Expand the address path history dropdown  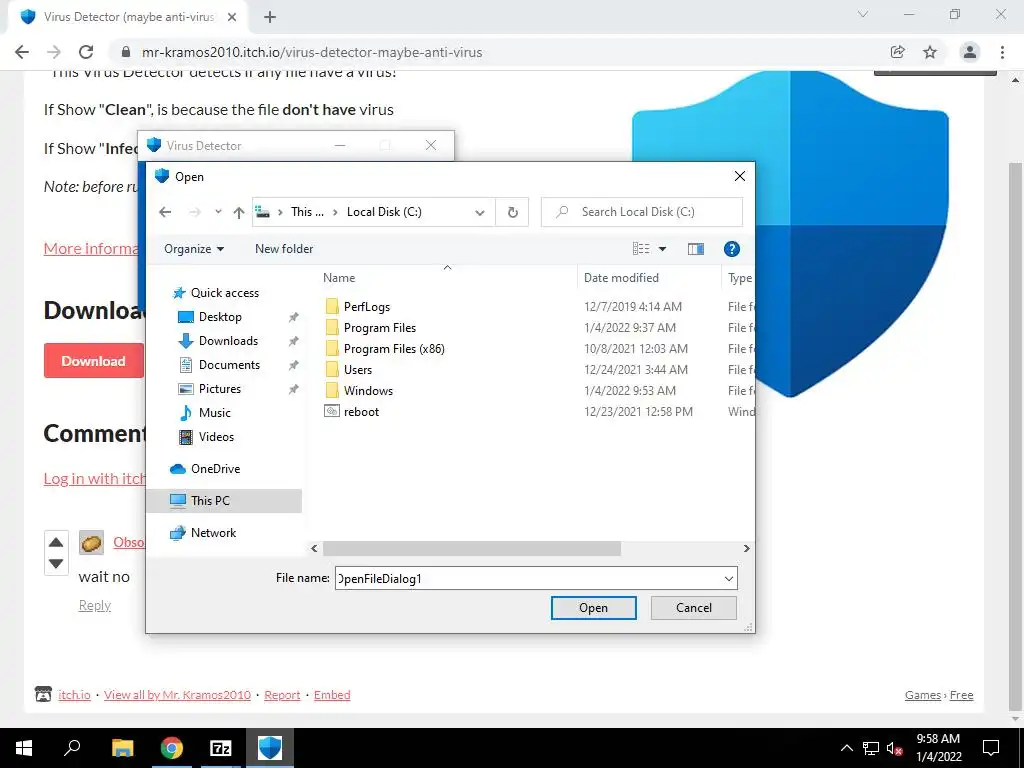480,212
